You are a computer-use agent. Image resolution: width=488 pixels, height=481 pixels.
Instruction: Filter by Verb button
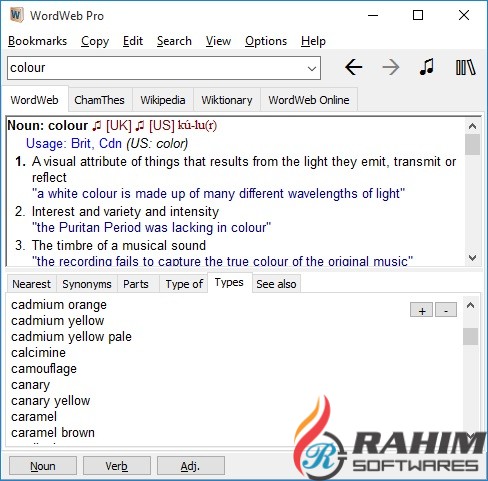coord(117,466)
